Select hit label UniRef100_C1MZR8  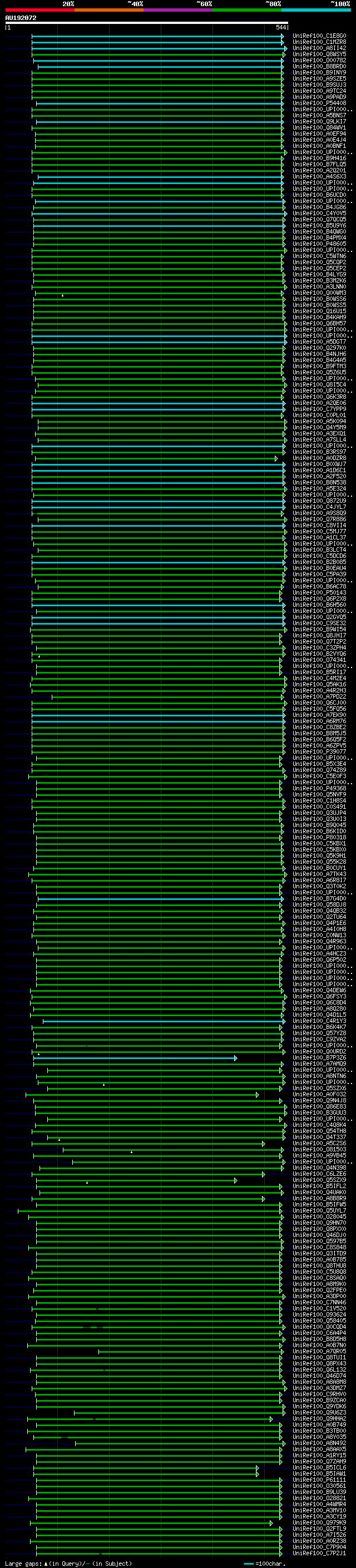pos(319,42)
